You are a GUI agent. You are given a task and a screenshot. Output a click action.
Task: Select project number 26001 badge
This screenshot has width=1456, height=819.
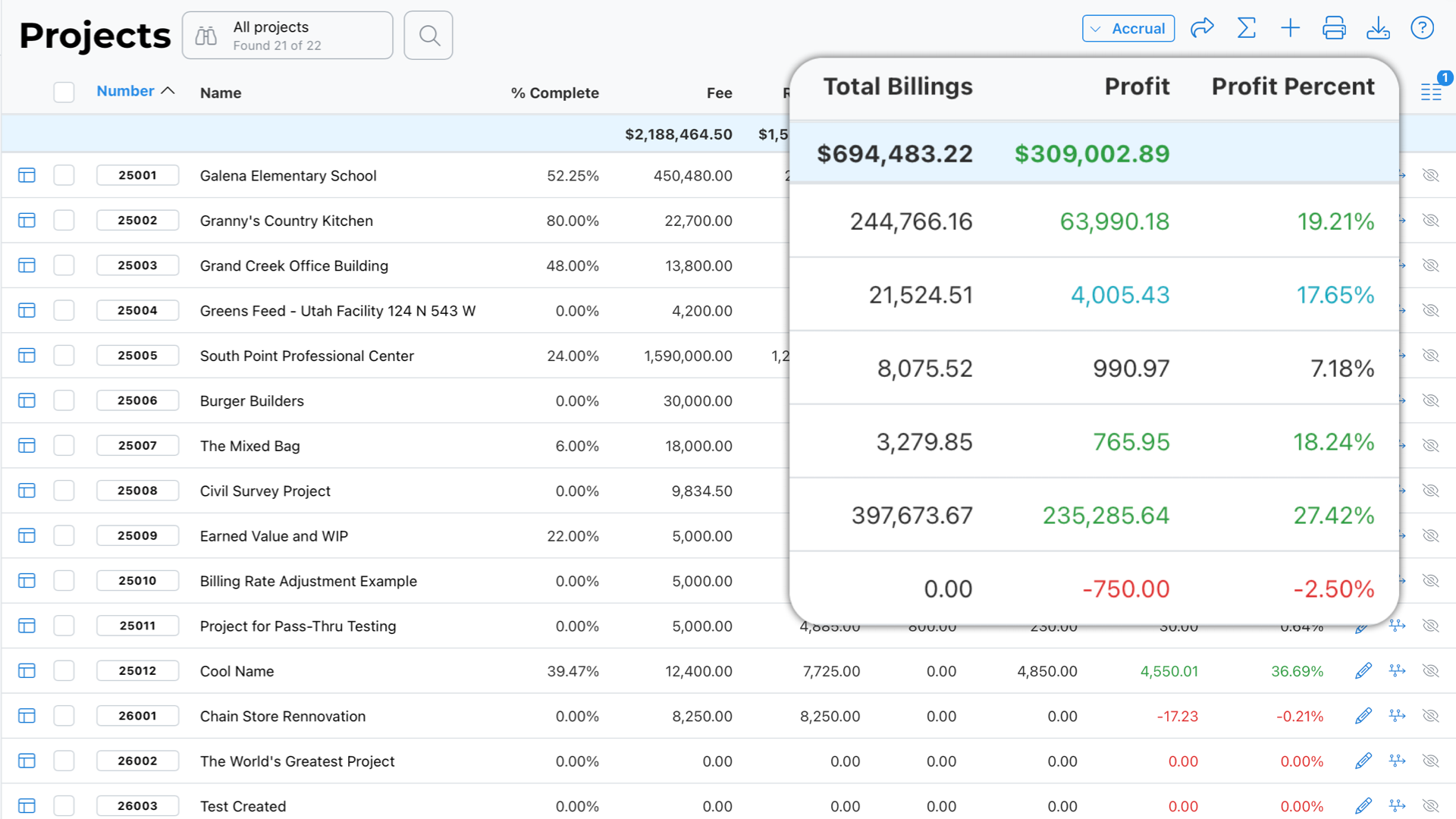point(137,715)
